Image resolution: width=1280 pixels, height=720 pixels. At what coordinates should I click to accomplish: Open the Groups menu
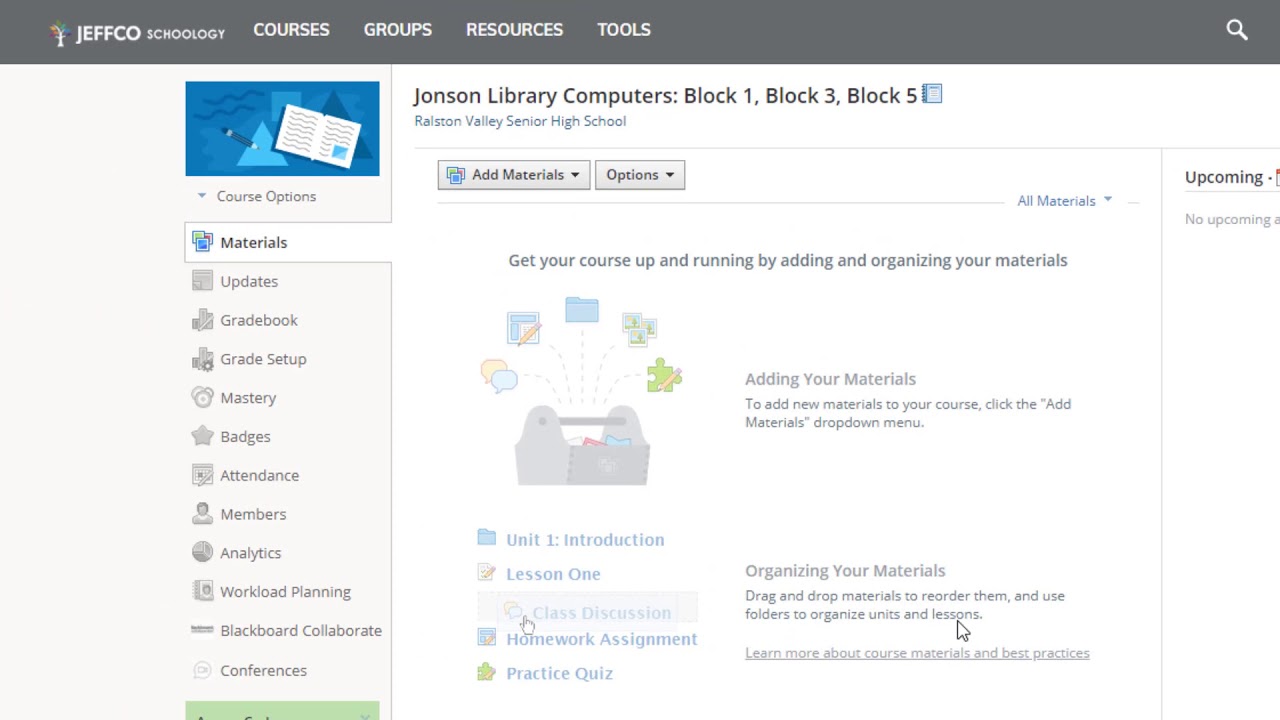(x=398, y=30)
